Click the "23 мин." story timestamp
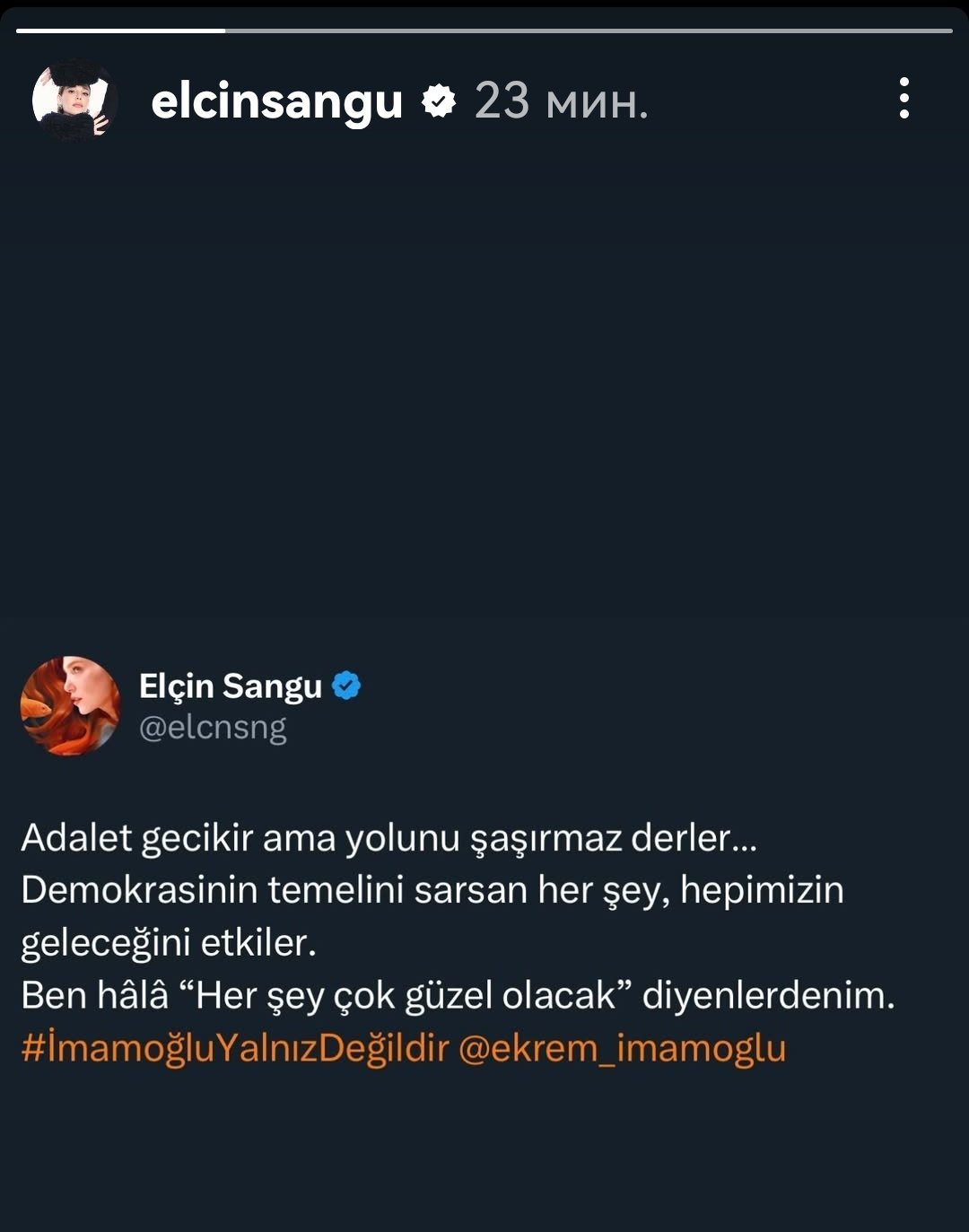 (561, 100)
